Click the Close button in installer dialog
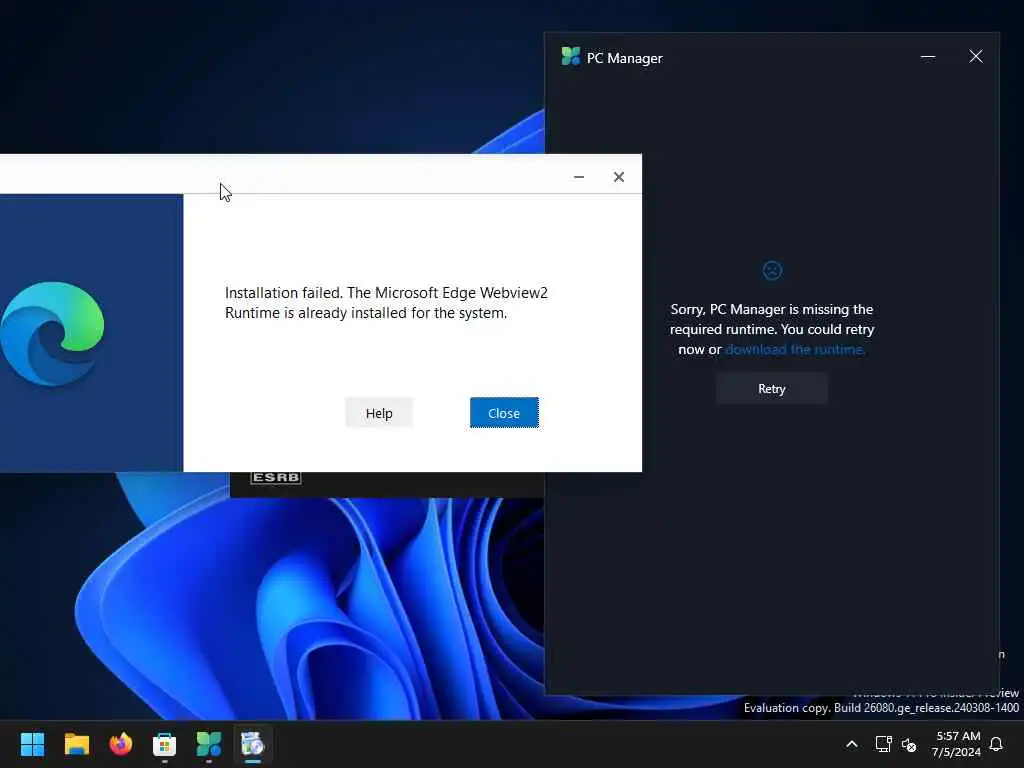Image resolution: width=1024 pixels, height=768 pixels. [504, 413]
